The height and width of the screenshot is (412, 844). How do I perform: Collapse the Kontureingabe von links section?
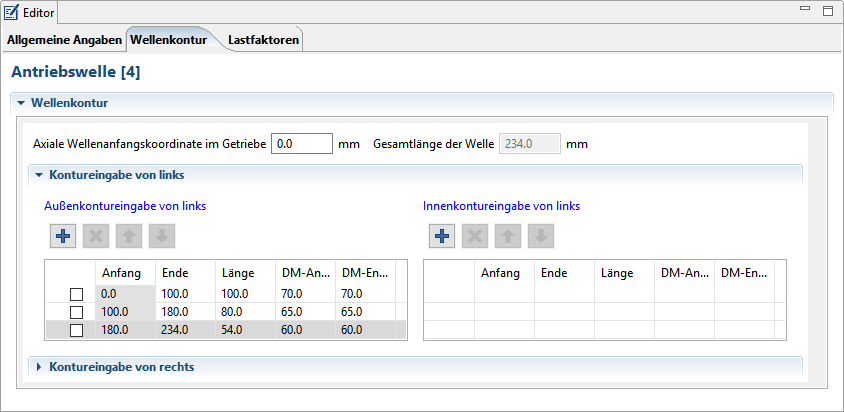pyautogui.click(x=40, y=175)
